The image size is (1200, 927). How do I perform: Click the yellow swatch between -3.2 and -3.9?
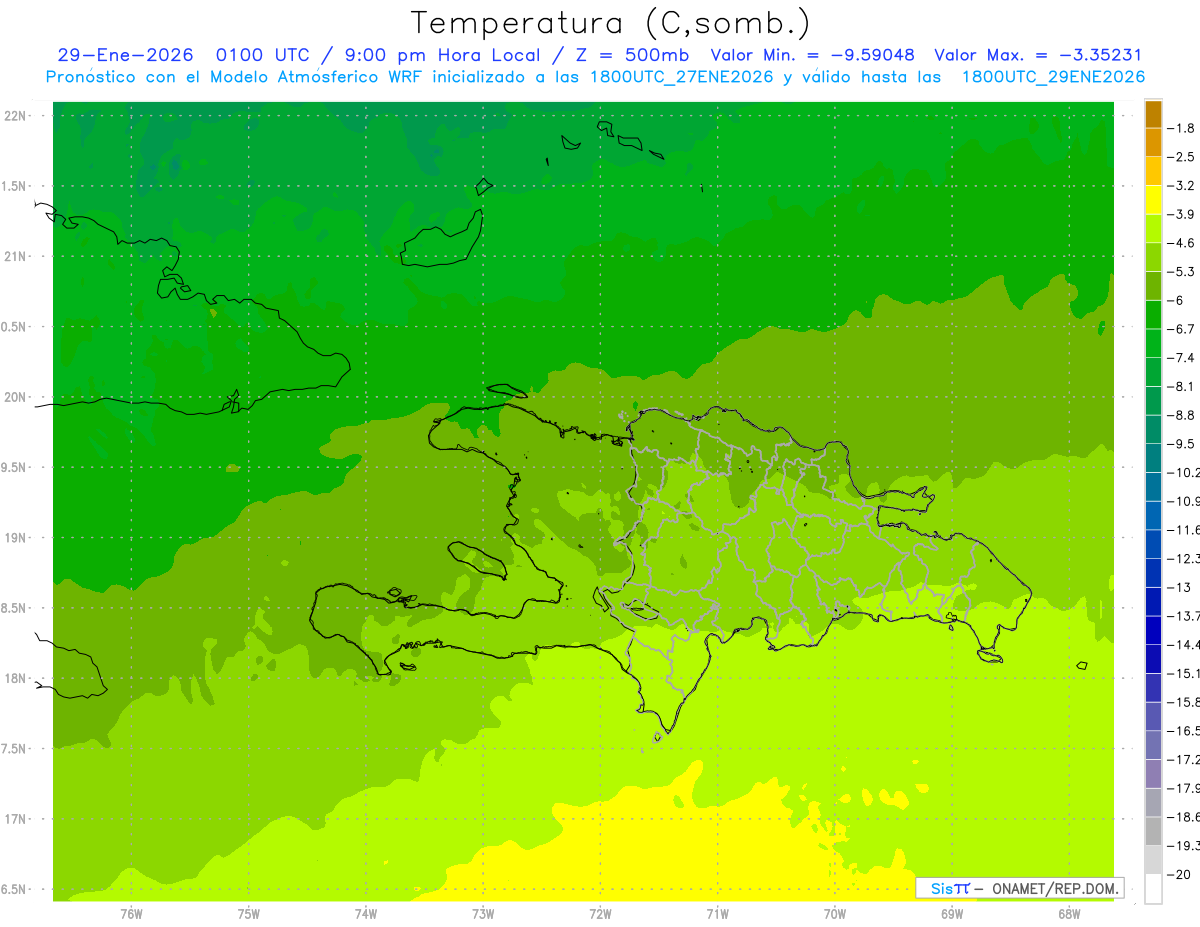pyautogui.click(x=1153, y=200)
